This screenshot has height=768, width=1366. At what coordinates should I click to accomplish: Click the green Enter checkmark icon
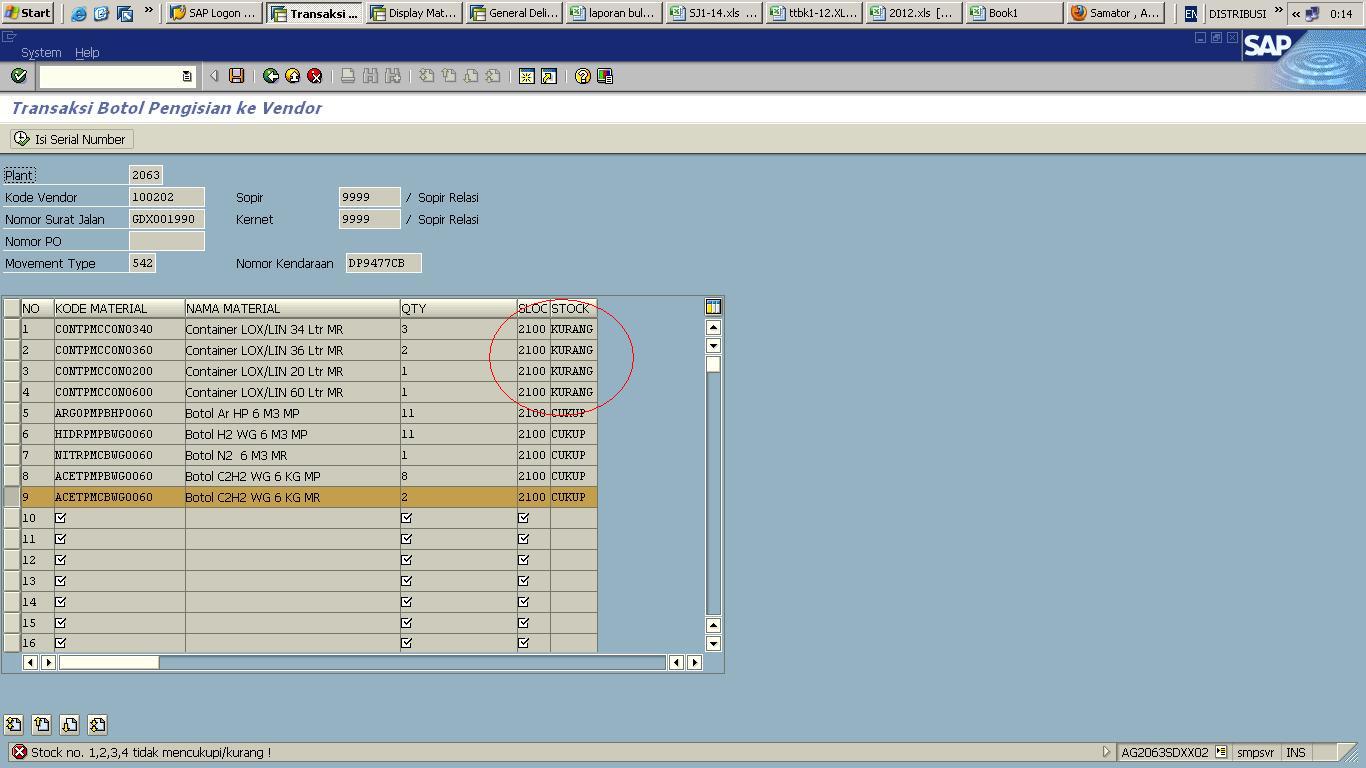coord(18,76)
